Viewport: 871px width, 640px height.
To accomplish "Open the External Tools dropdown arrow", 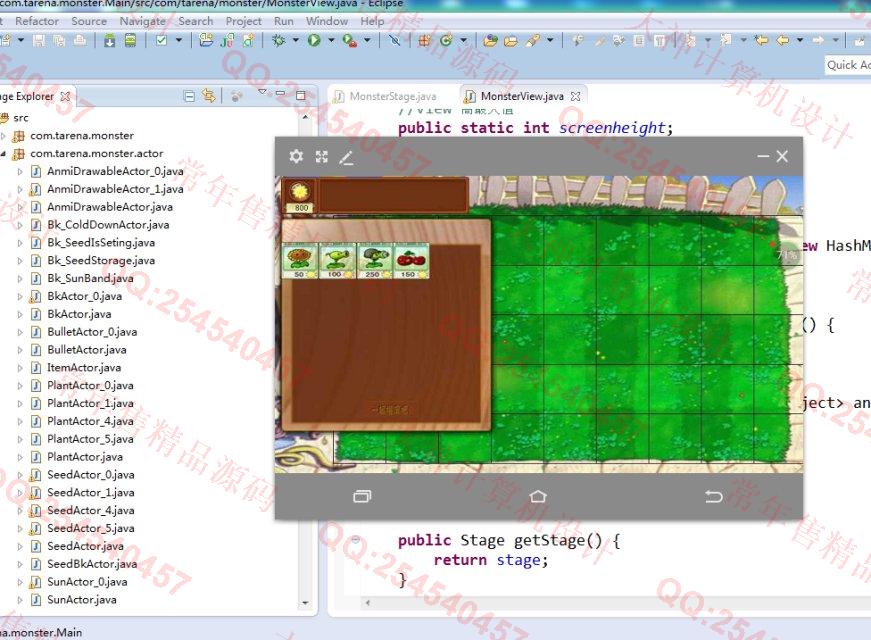I will point(367,40).
